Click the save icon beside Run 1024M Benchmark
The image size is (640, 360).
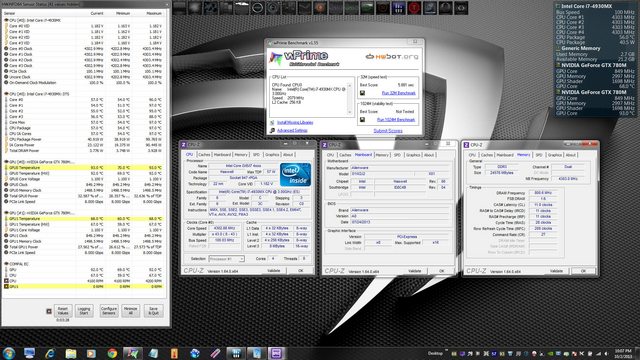pyautogui.click(x=362, y=120)
